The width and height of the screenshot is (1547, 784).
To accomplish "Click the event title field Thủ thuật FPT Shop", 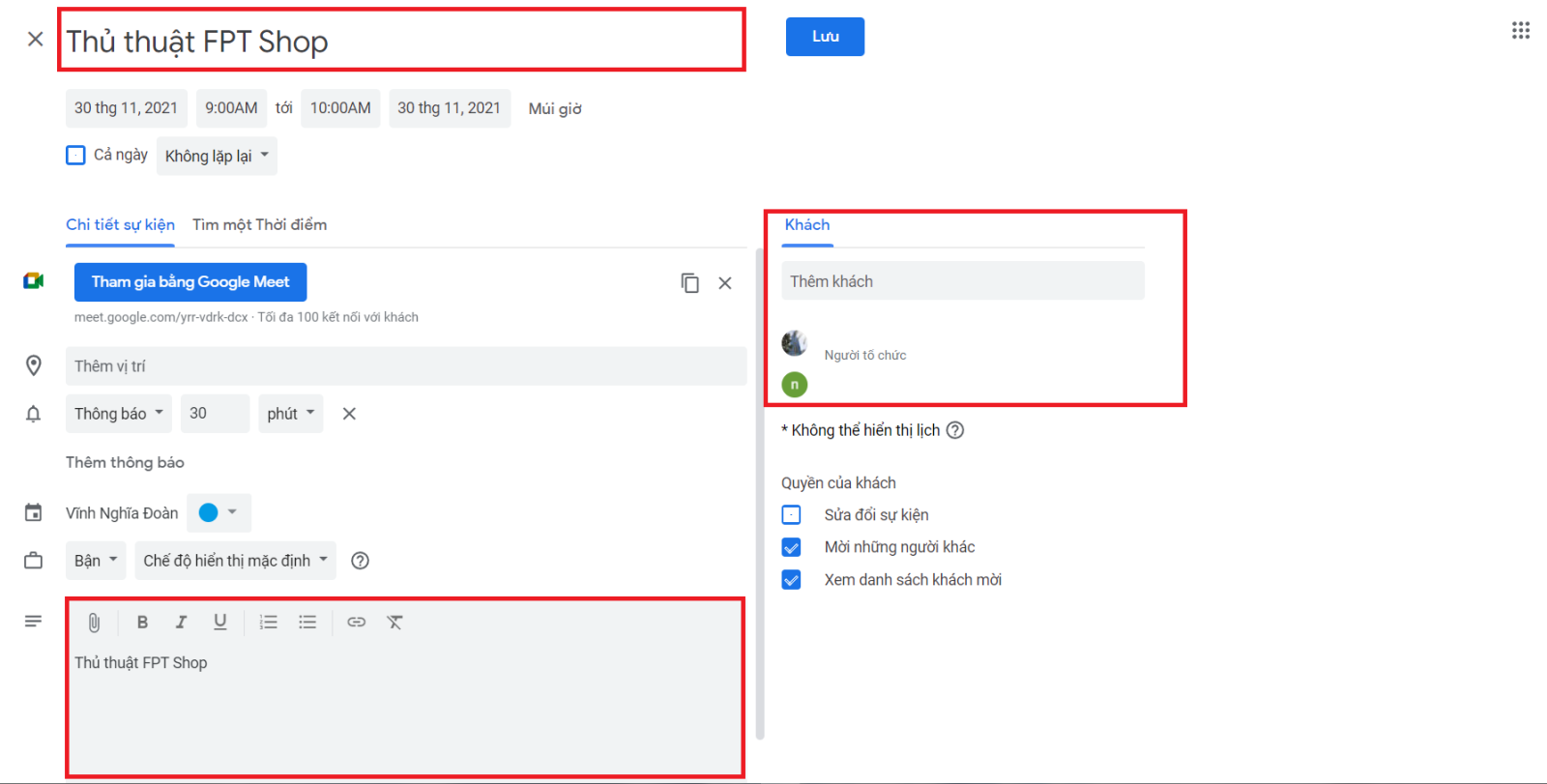I will coord(401,42).
